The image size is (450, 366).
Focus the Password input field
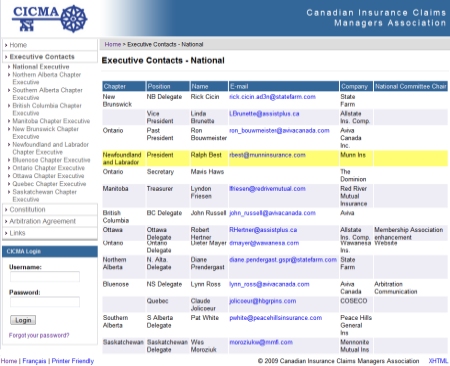(x=45, y=302)
